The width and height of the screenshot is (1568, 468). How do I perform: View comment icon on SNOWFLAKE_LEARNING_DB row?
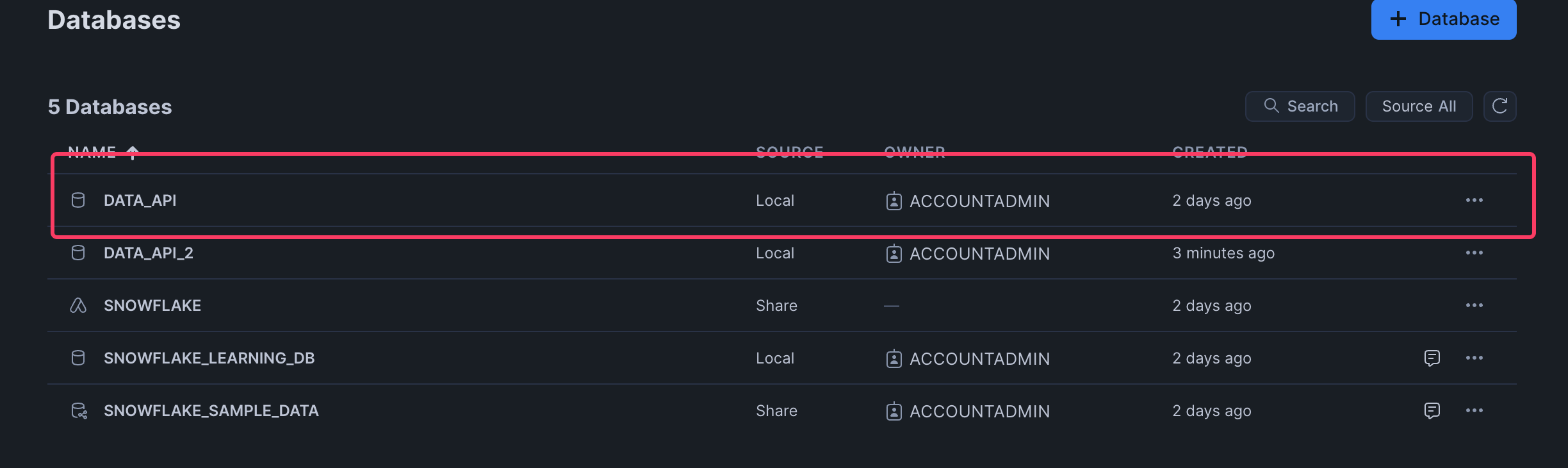pos(1432,358)
